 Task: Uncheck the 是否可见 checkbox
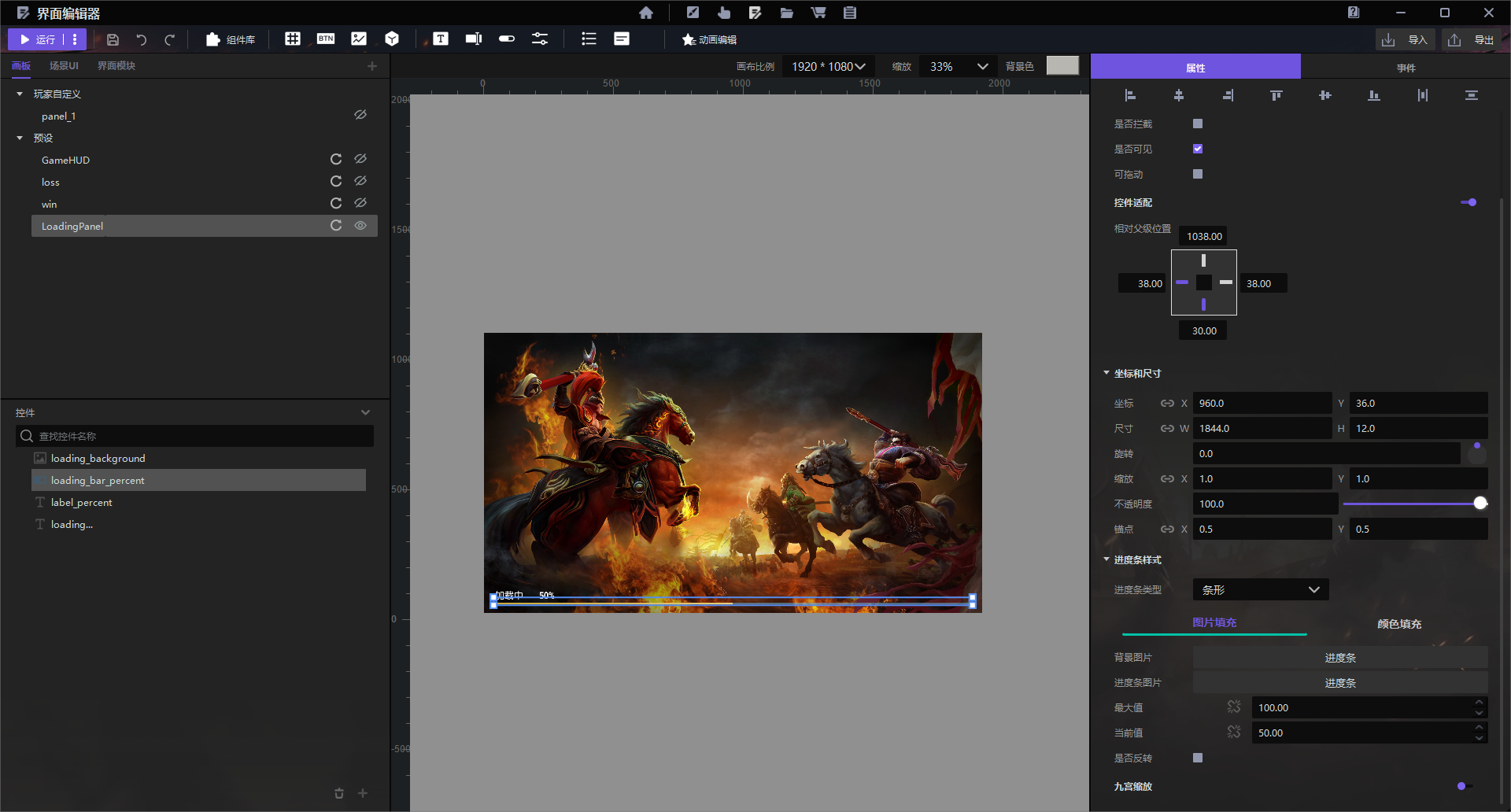coord(1198,149)
